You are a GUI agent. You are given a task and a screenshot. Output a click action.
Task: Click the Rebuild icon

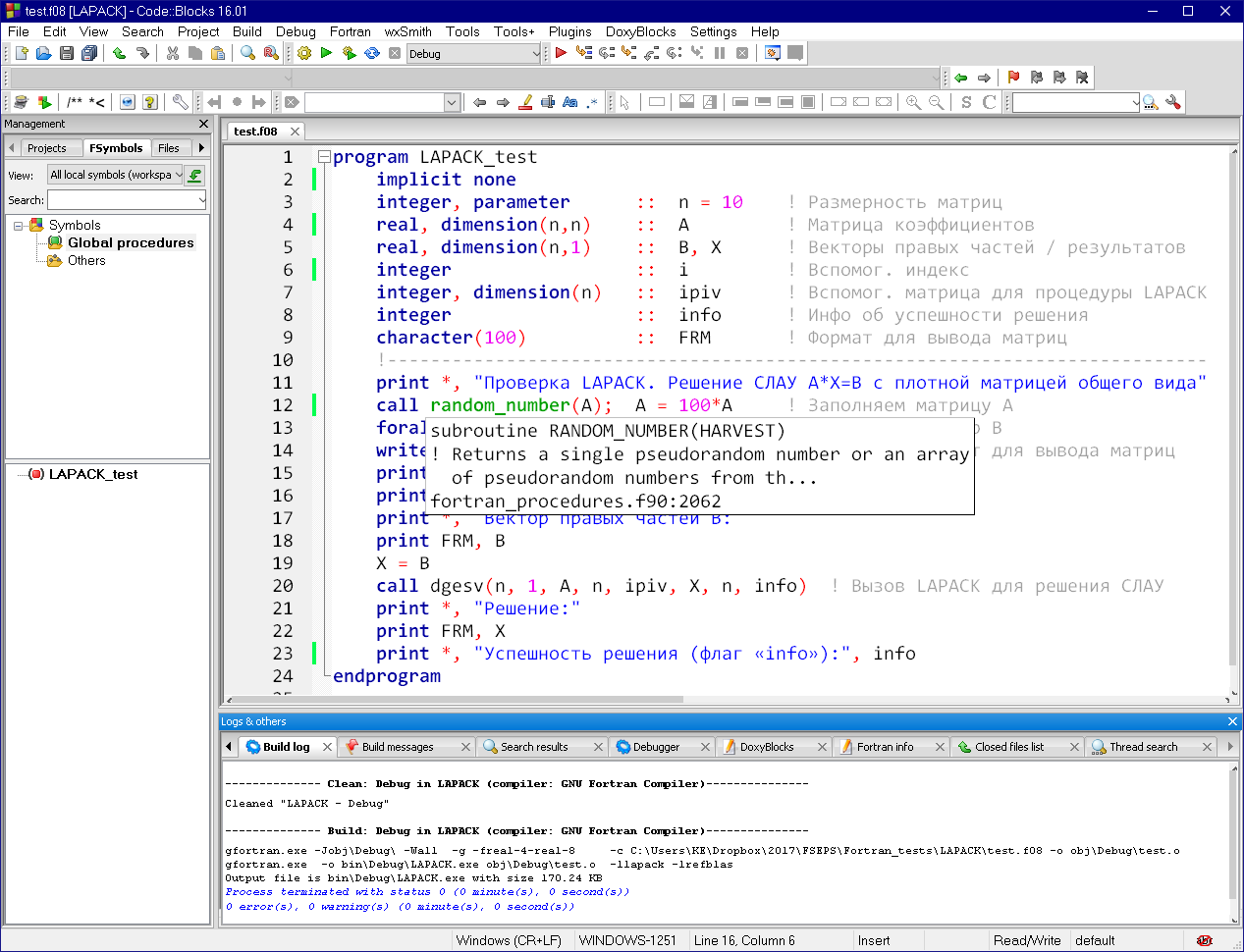pos(372,53)
